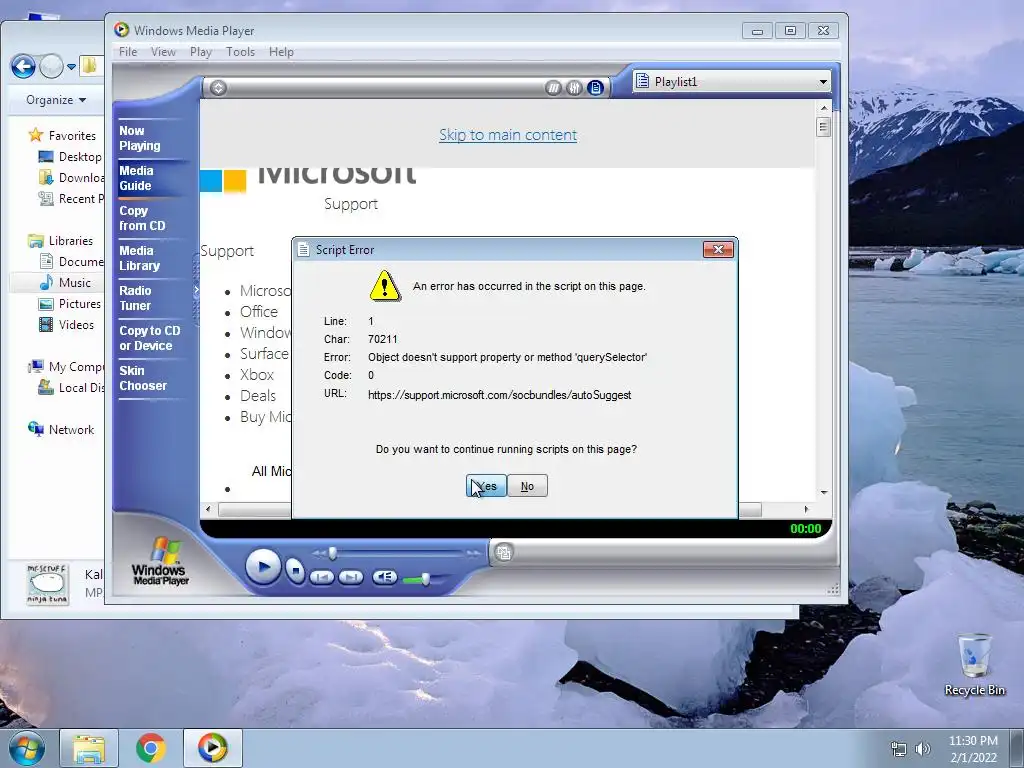Click the horizontal scrollbar right arrow
Screen dimensions: 1024x768
pos(807,509)
